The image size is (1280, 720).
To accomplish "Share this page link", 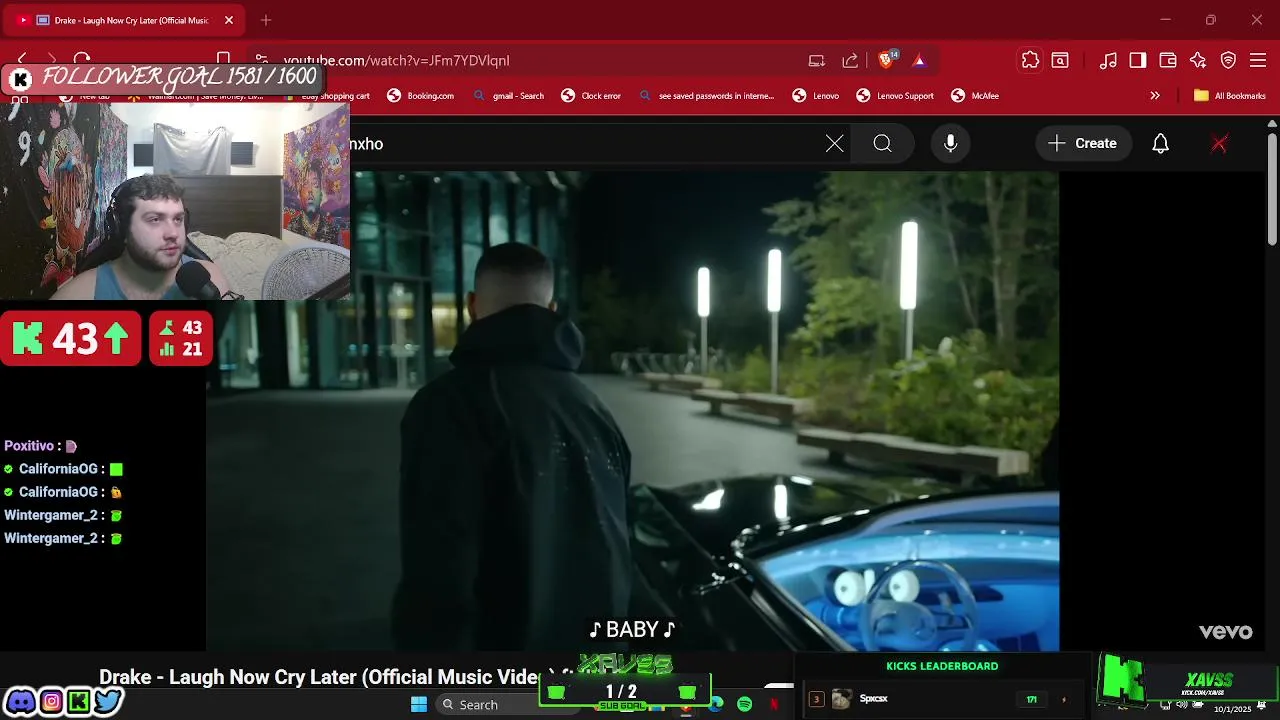I will tap(850, 60).
